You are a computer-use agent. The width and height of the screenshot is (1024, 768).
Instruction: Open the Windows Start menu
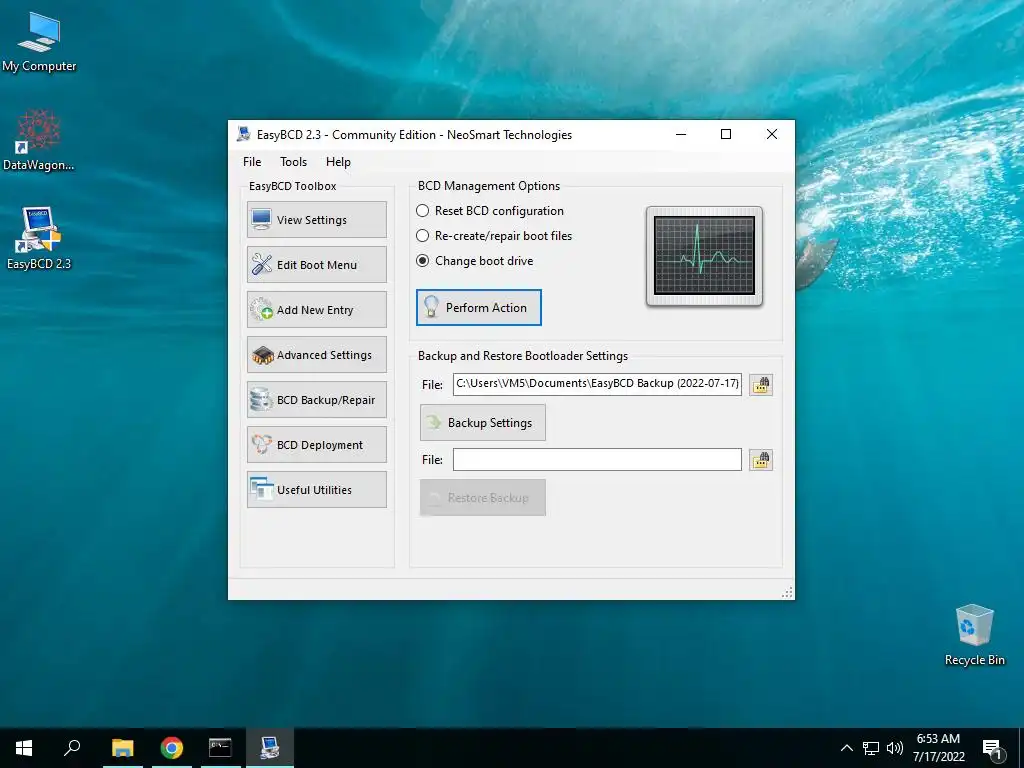point(24,748)
